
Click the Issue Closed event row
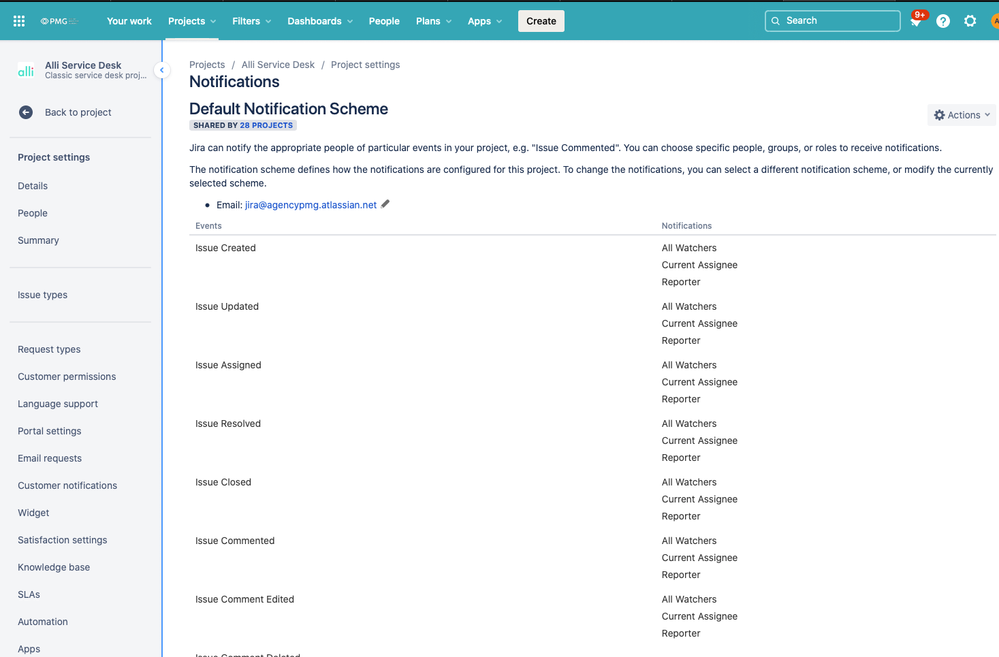(593, 500)
